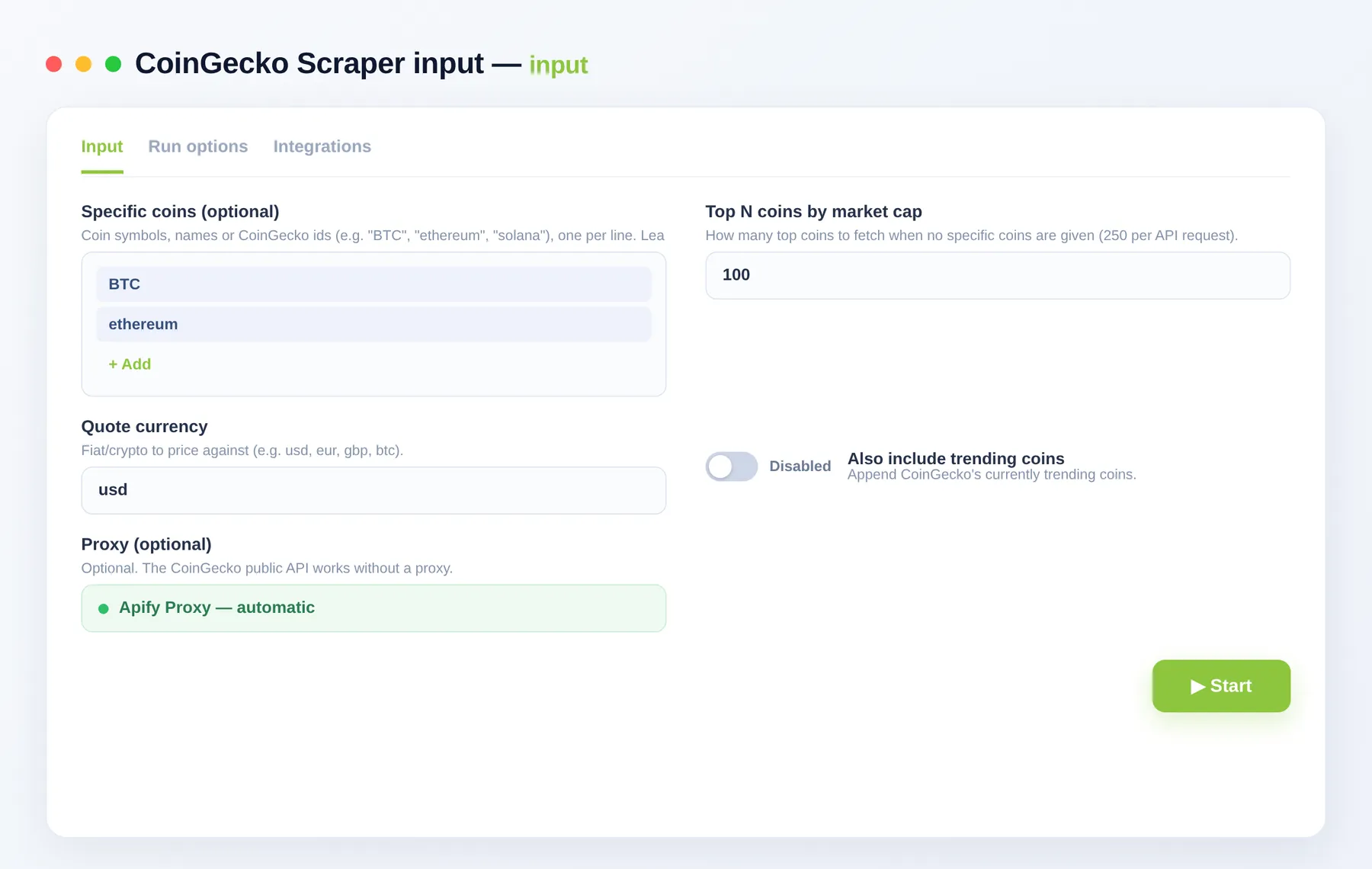Select the BTC coin entry

point(373,284)
